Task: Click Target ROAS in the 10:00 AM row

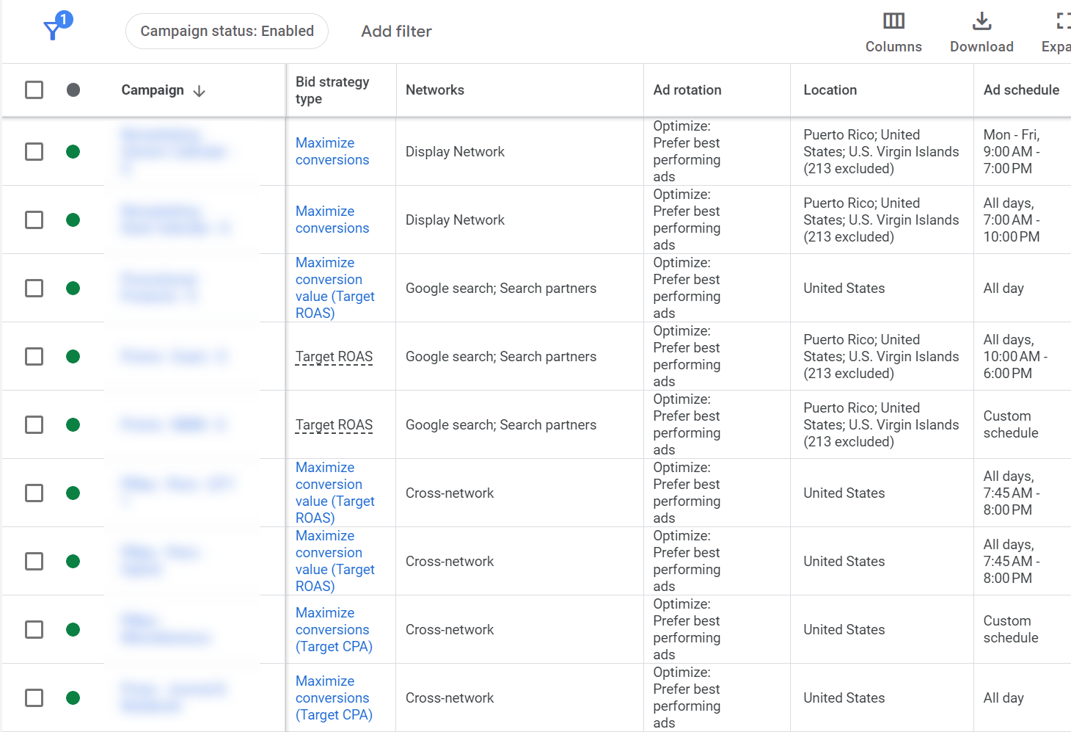Action: coord(334,357)
